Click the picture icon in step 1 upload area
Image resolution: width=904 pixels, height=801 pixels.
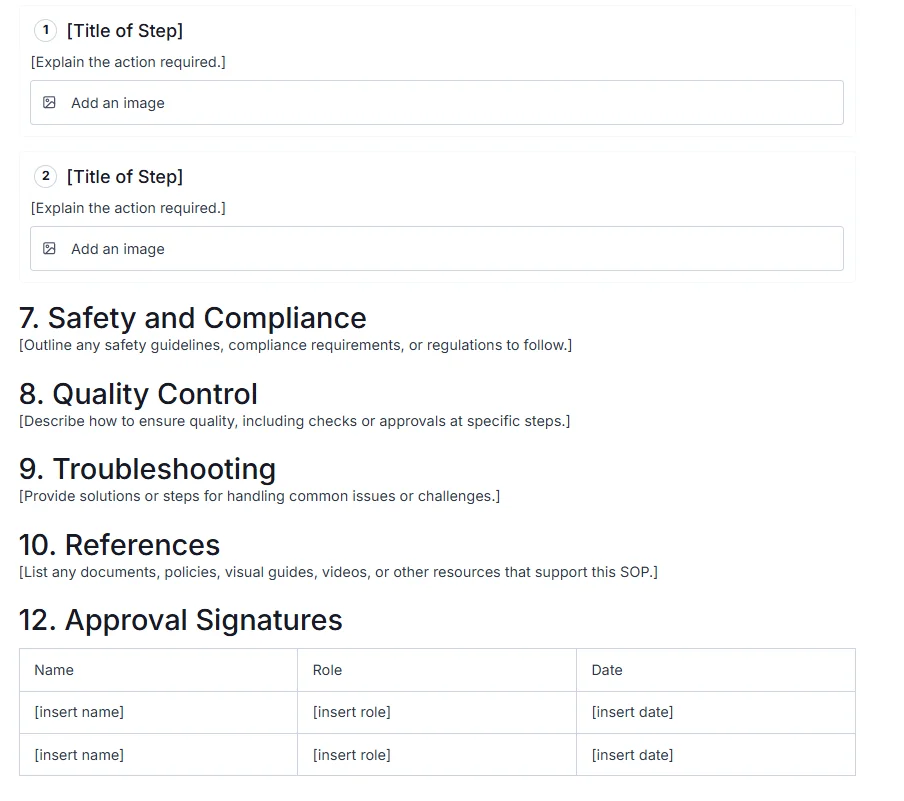point(50,102)
